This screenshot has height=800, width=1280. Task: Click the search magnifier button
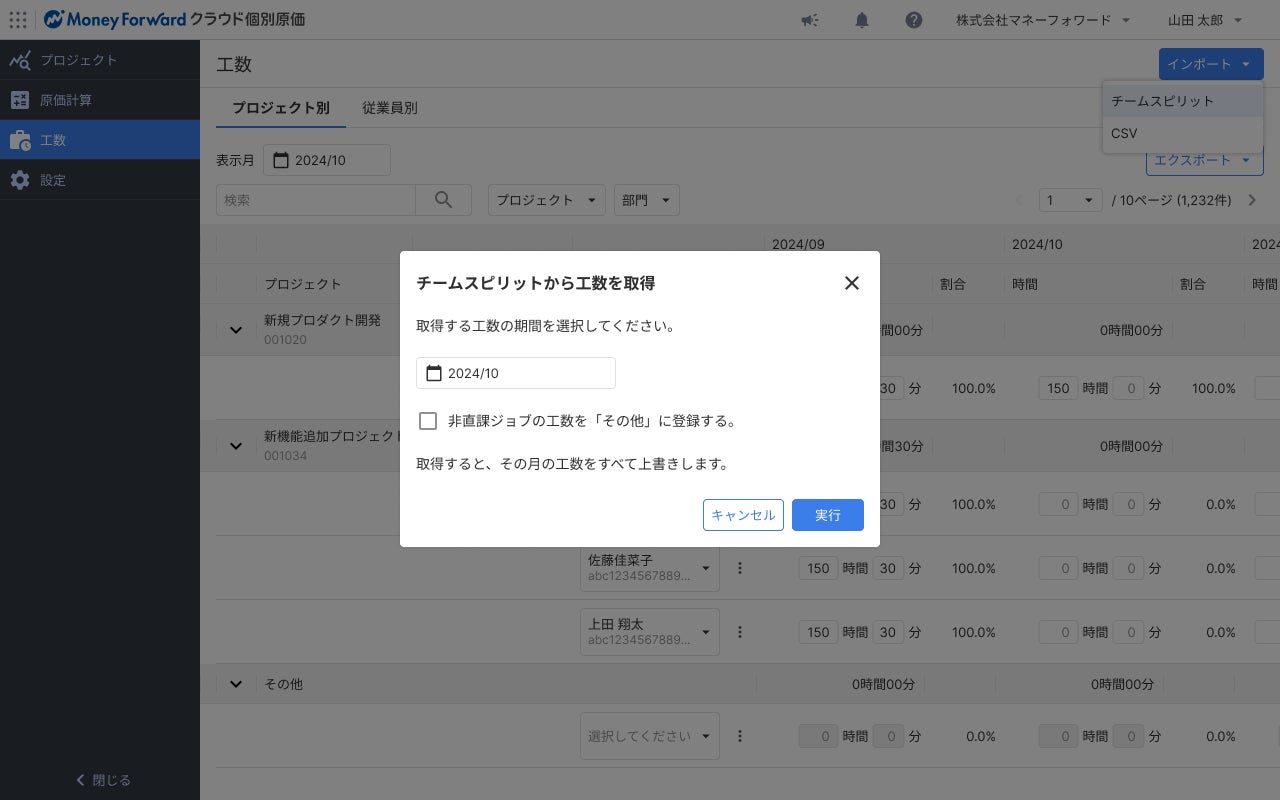point(444,200)
